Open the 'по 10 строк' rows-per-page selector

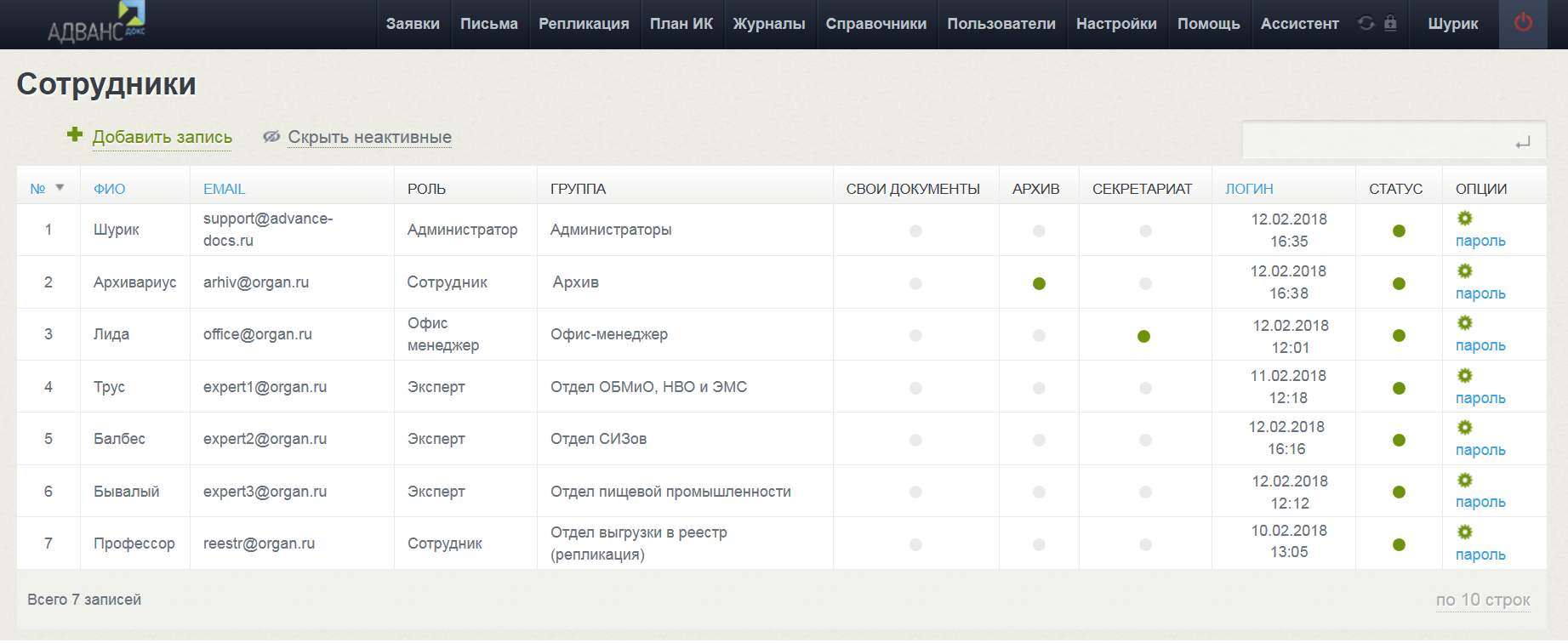1482,600
